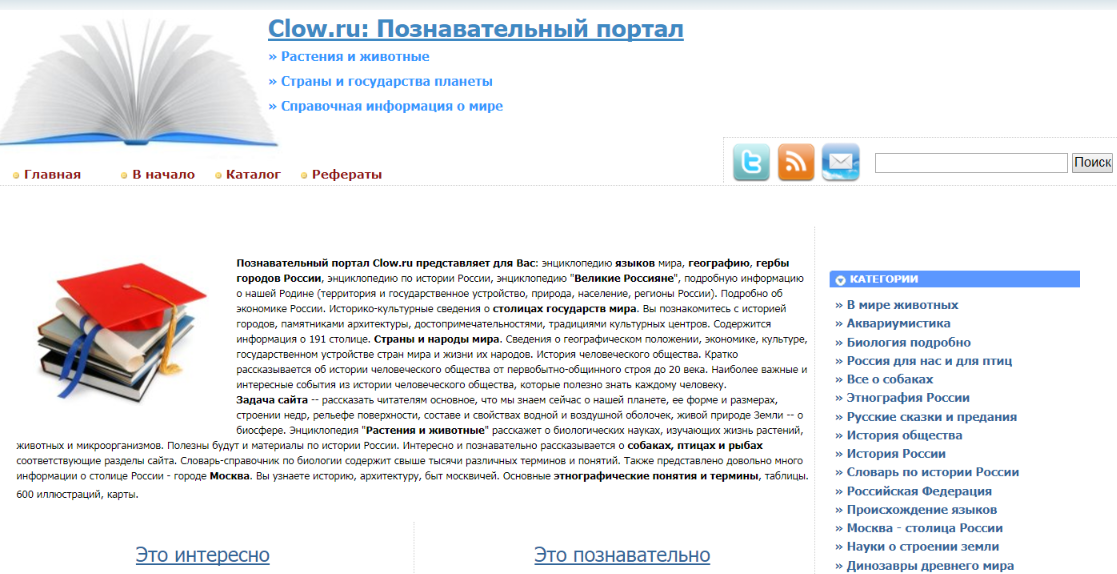Image resolution: width=1117 pixels, height=574 pixels.
Task: Select the В начало menu item
Action: point(163,174)
